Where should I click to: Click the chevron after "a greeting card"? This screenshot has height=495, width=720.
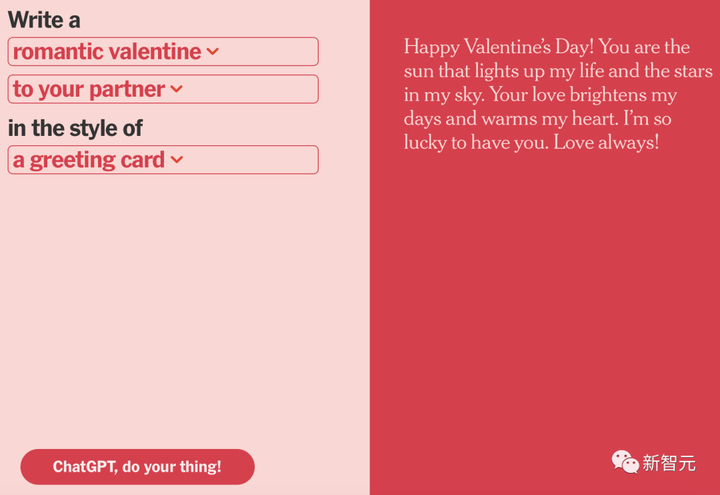coord(177,160)
